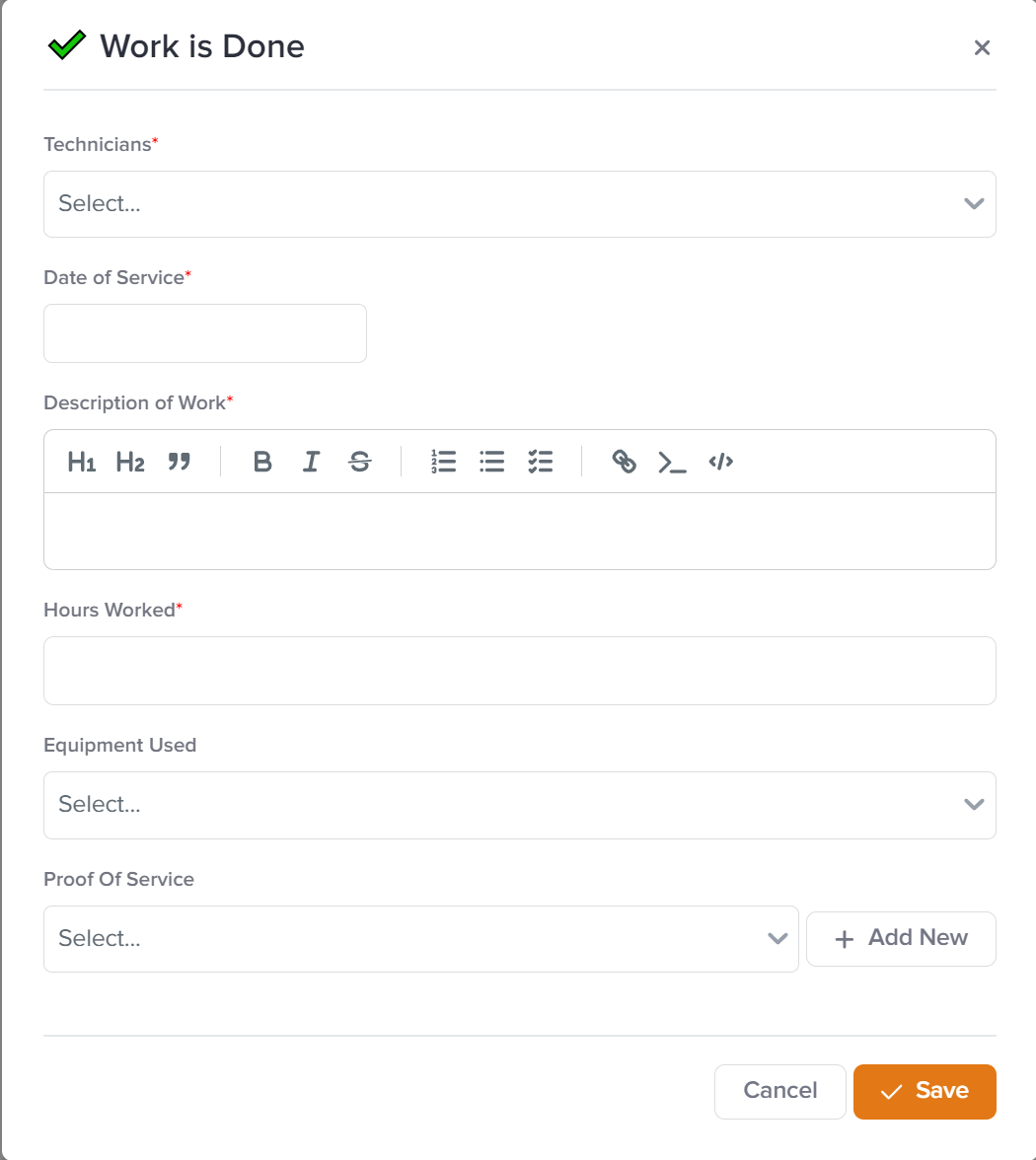Viewport: 1036px width, 1160px height.
Task: Insert a checklist in the description
Action: pos(541,462)
